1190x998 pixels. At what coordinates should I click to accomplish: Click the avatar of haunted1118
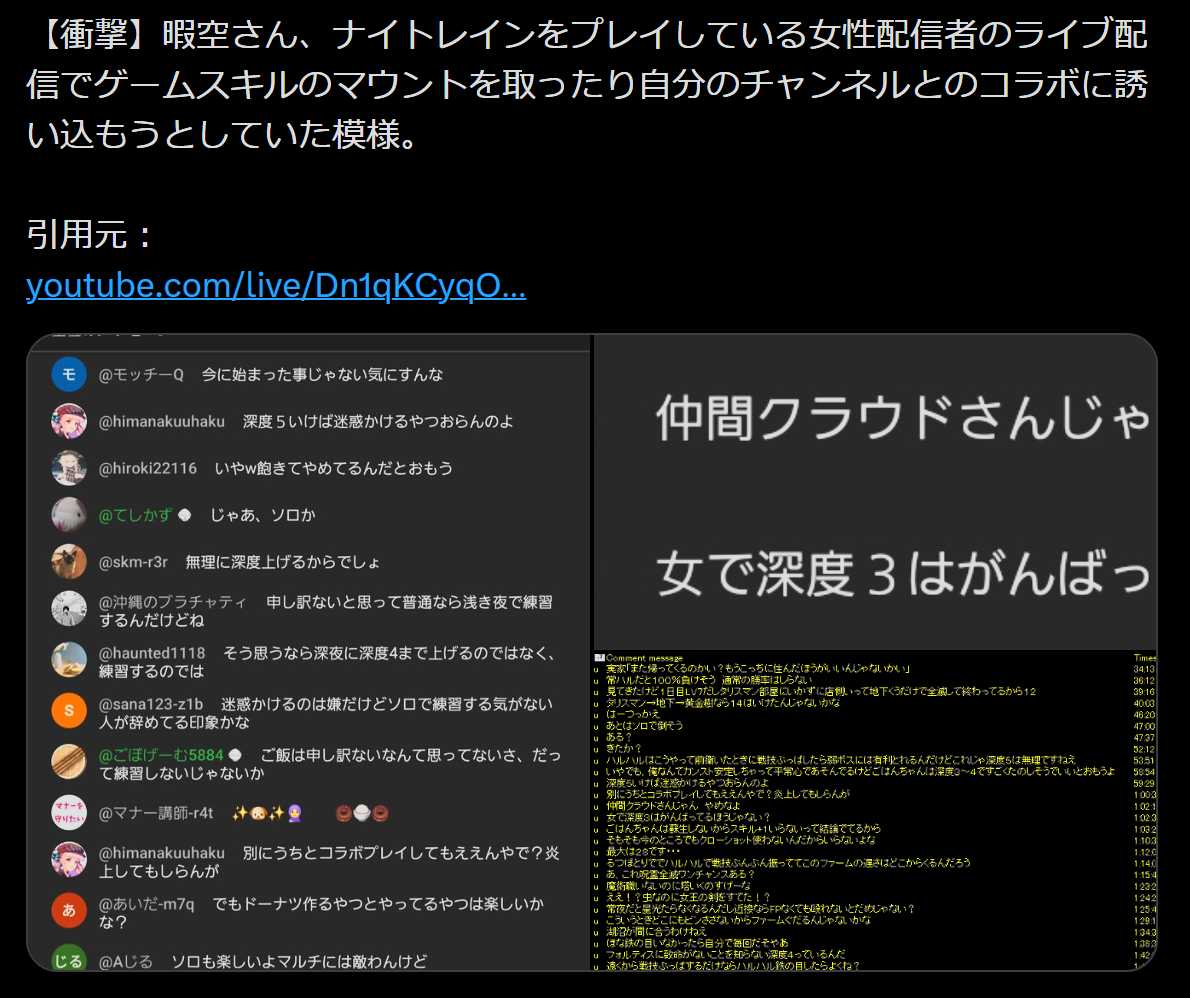pyautogui.click(x=69, y=660)
